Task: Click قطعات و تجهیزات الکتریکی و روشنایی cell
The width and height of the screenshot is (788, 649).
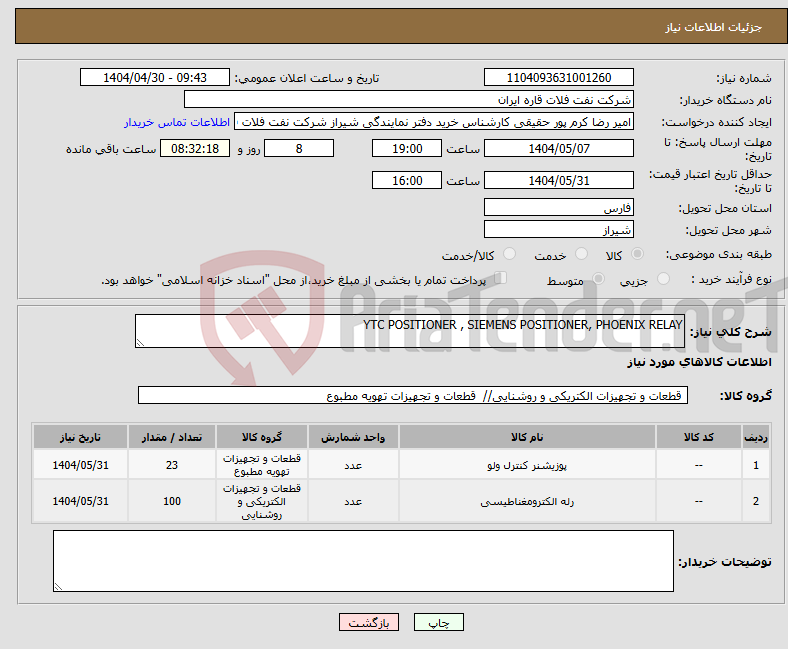Action: pyautogui.click(x=262, y=501)
